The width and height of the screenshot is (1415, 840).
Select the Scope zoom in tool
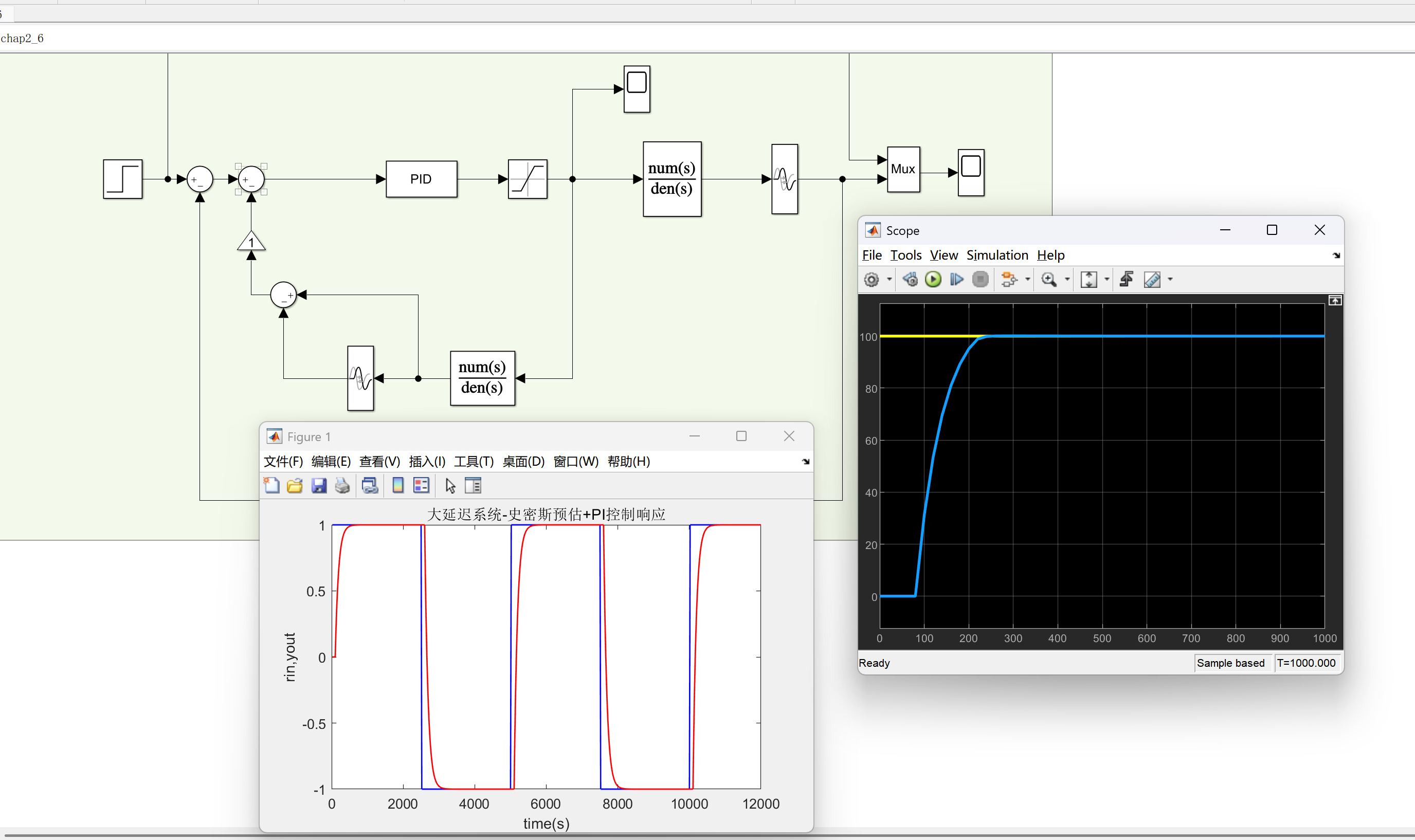coord(1049,279)
